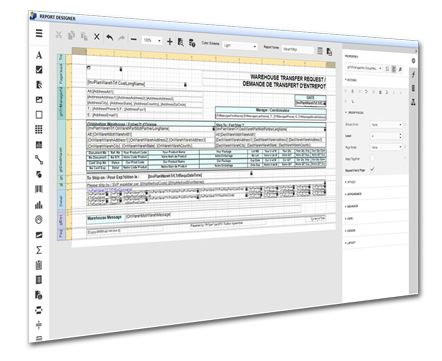Delete selection with the X toolbar icon

click(97, 37)
